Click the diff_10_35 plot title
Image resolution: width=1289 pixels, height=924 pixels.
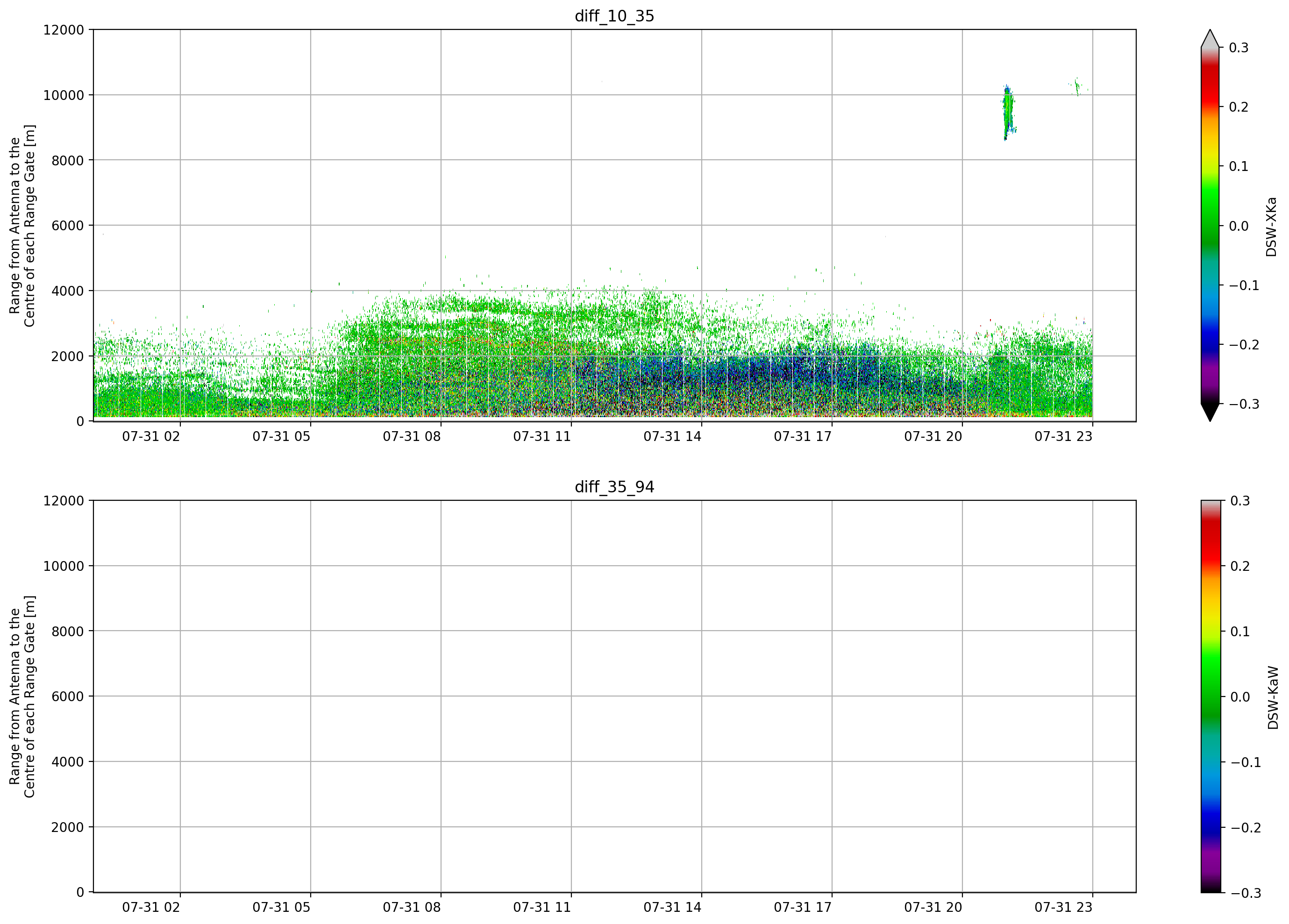pos(614,16)
